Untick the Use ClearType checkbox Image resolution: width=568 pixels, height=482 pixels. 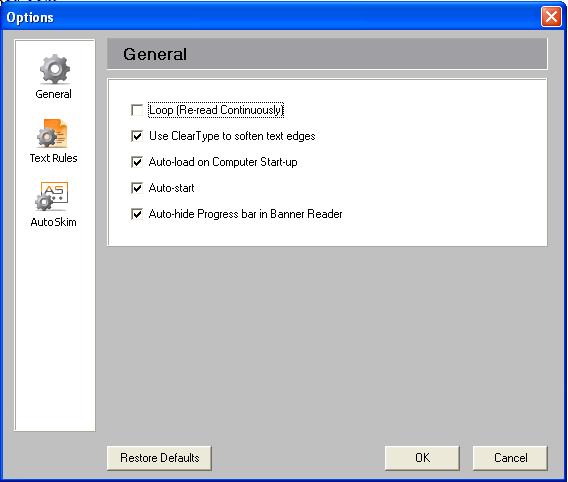[x=137, y=136]
